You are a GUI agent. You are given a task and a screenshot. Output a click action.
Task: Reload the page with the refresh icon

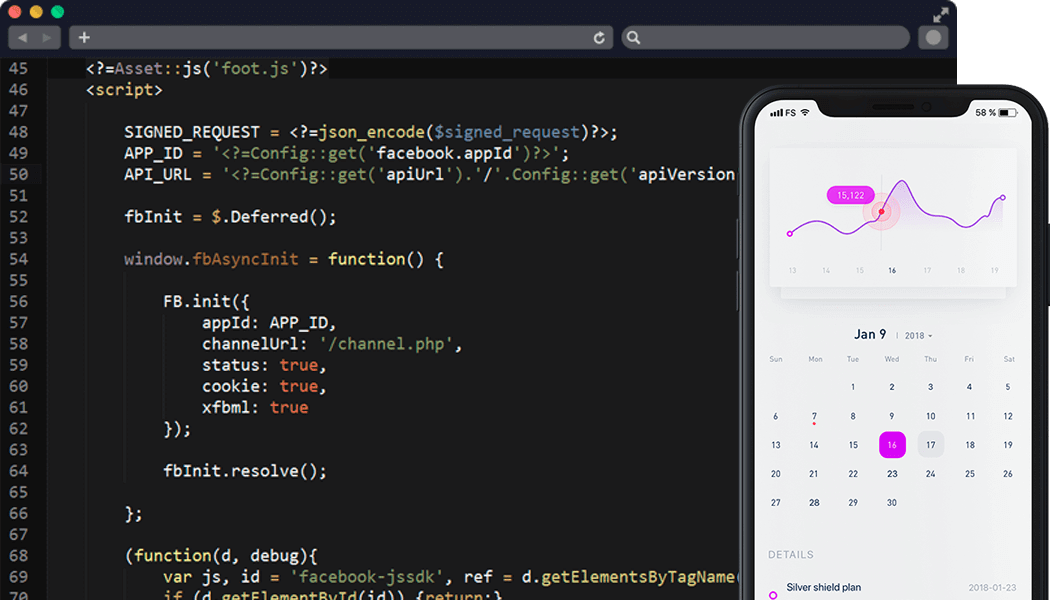[x=599, y=38]
